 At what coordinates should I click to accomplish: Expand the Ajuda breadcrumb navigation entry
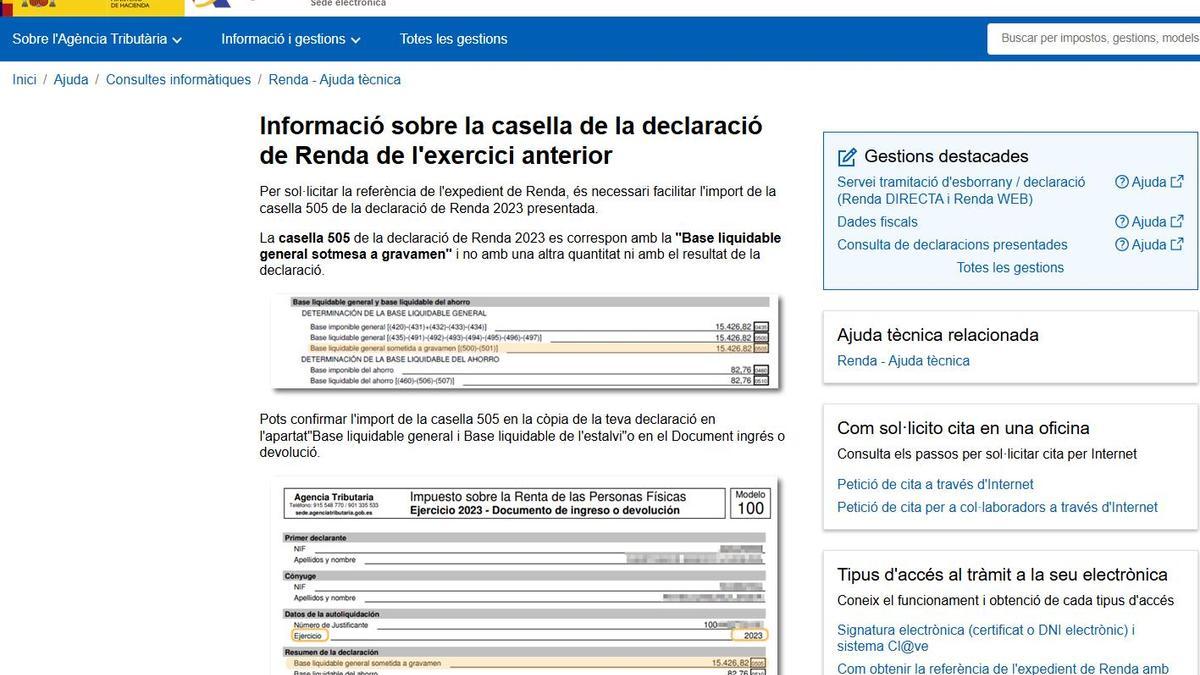71,79
